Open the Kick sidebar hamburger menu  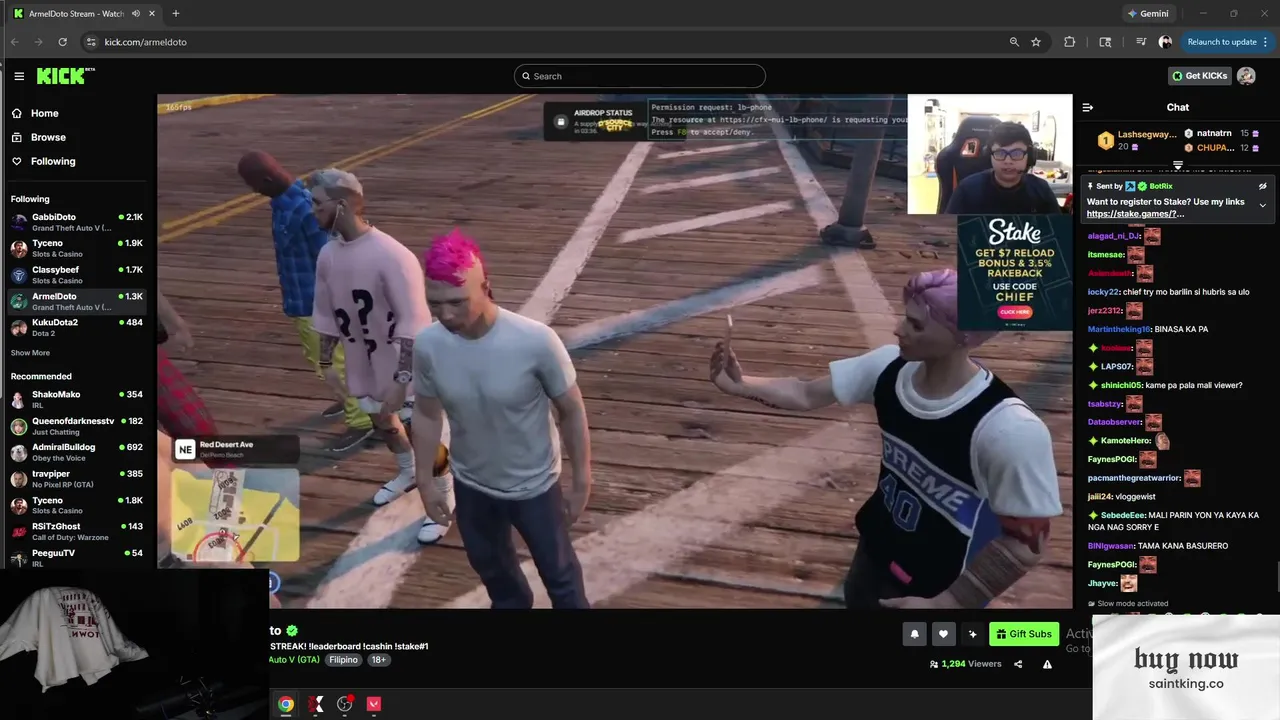pos(19,76)
